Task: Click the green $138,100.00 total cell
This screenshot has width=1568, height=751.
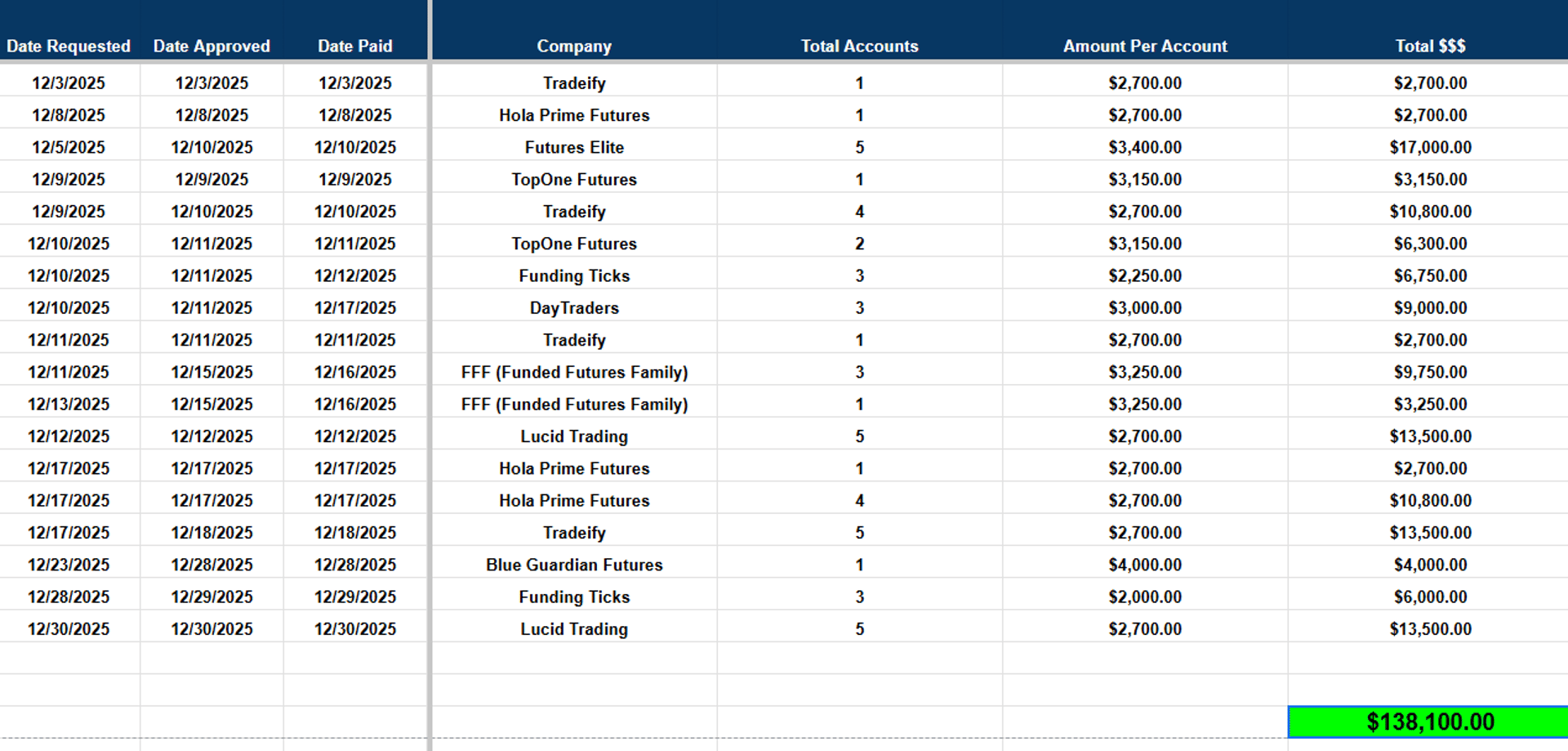Action: click(x=1429, y=722)
